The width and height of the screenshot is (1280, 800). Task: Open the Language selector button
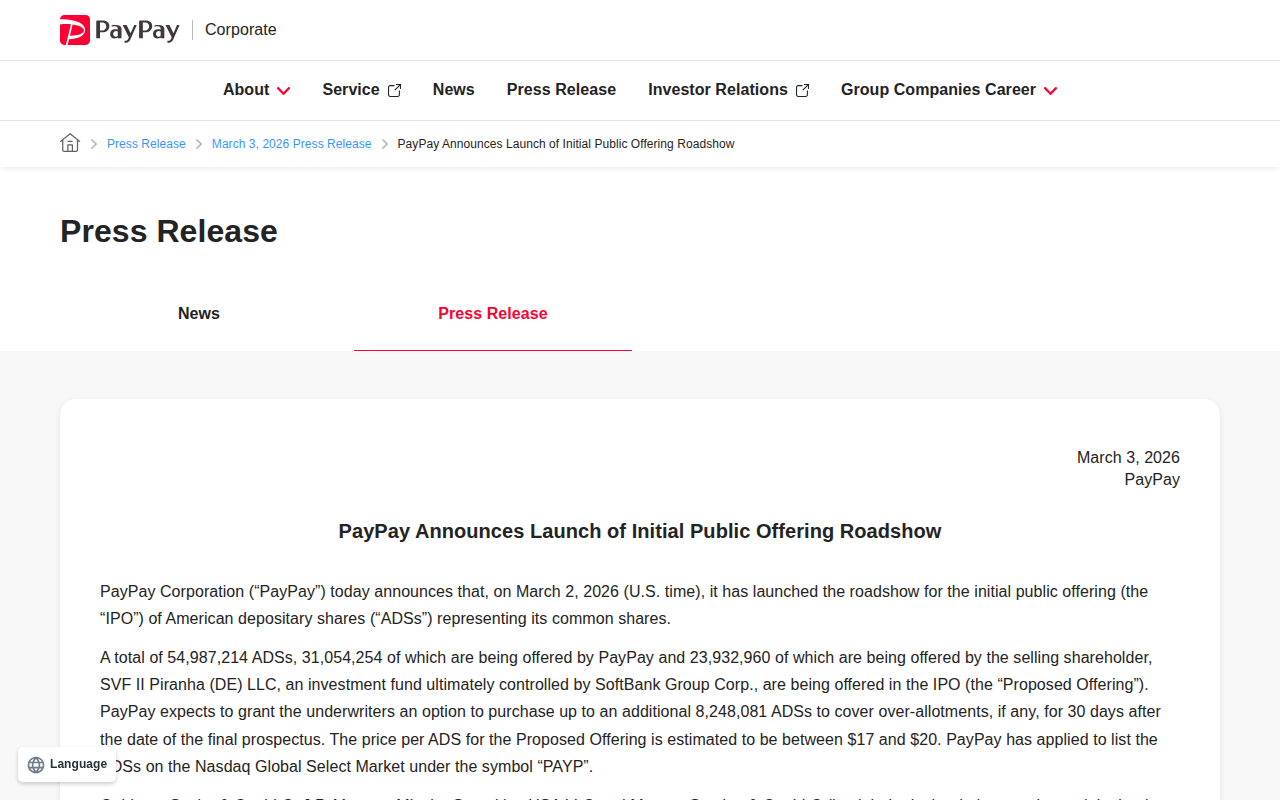67,765
